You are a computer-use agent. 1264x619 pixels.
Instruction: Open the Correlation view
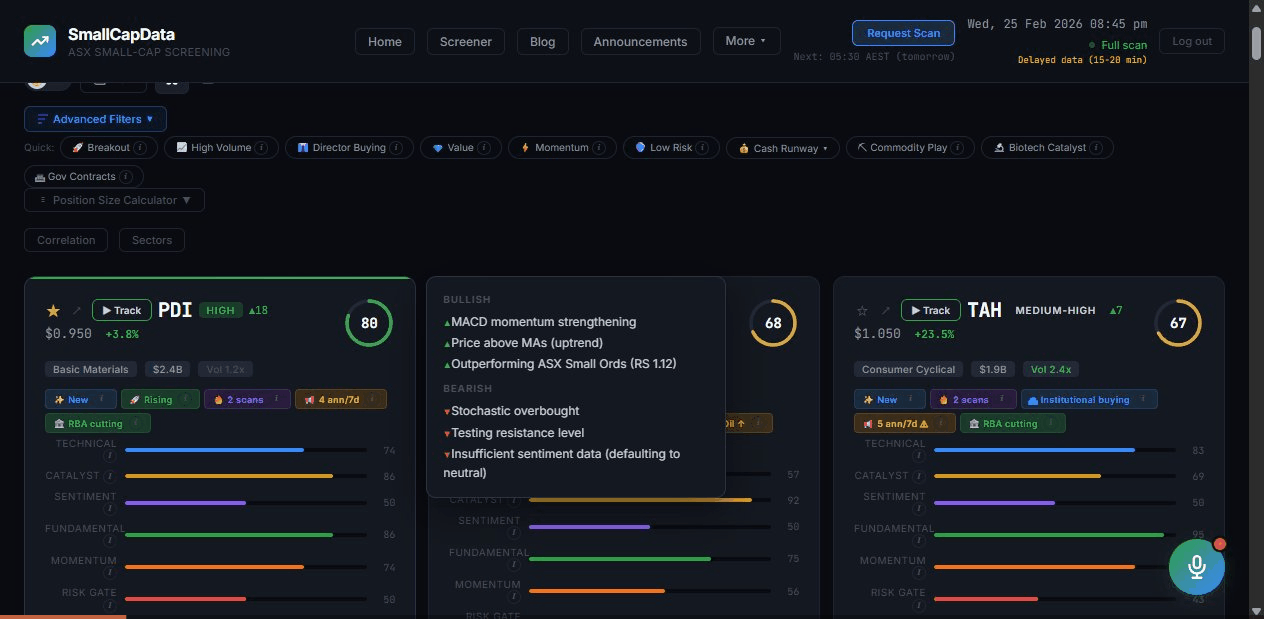click(x=65, y=240)
